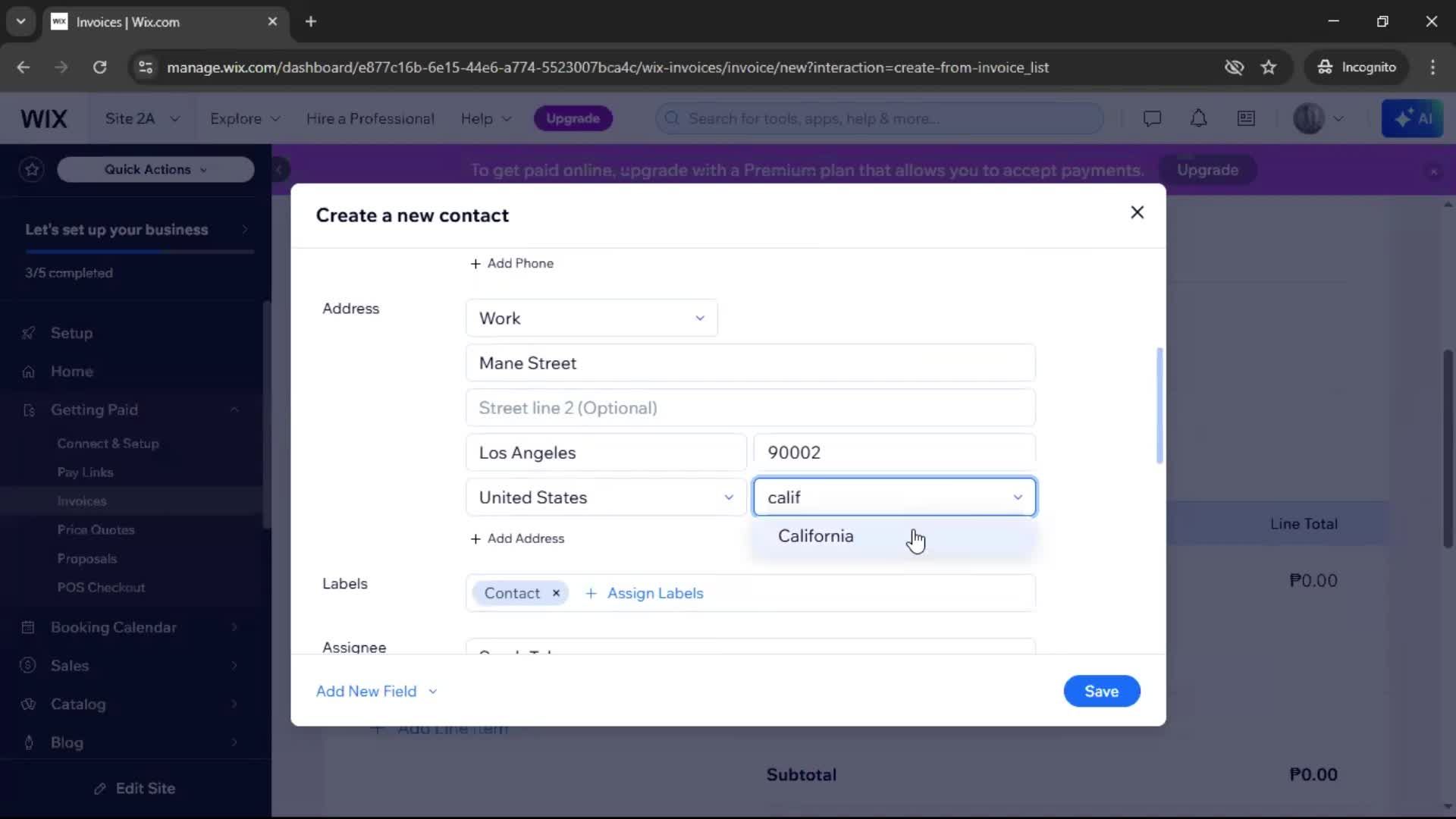Image resolution: width=1456 pixels, height=819 pixels.
Task: Click the Upgrade pill in top bar
Action: tap(573, 118)
